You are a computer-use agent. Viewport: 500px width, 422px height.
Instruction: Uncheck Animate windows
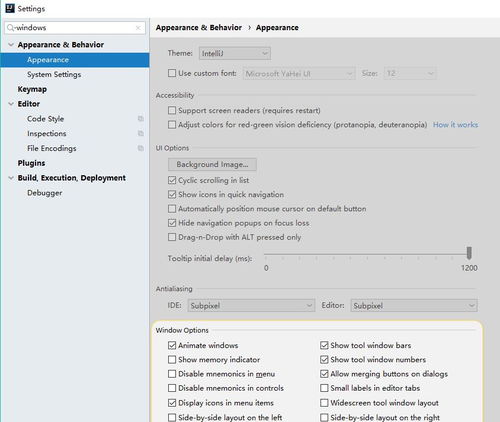tap(172, 345)
